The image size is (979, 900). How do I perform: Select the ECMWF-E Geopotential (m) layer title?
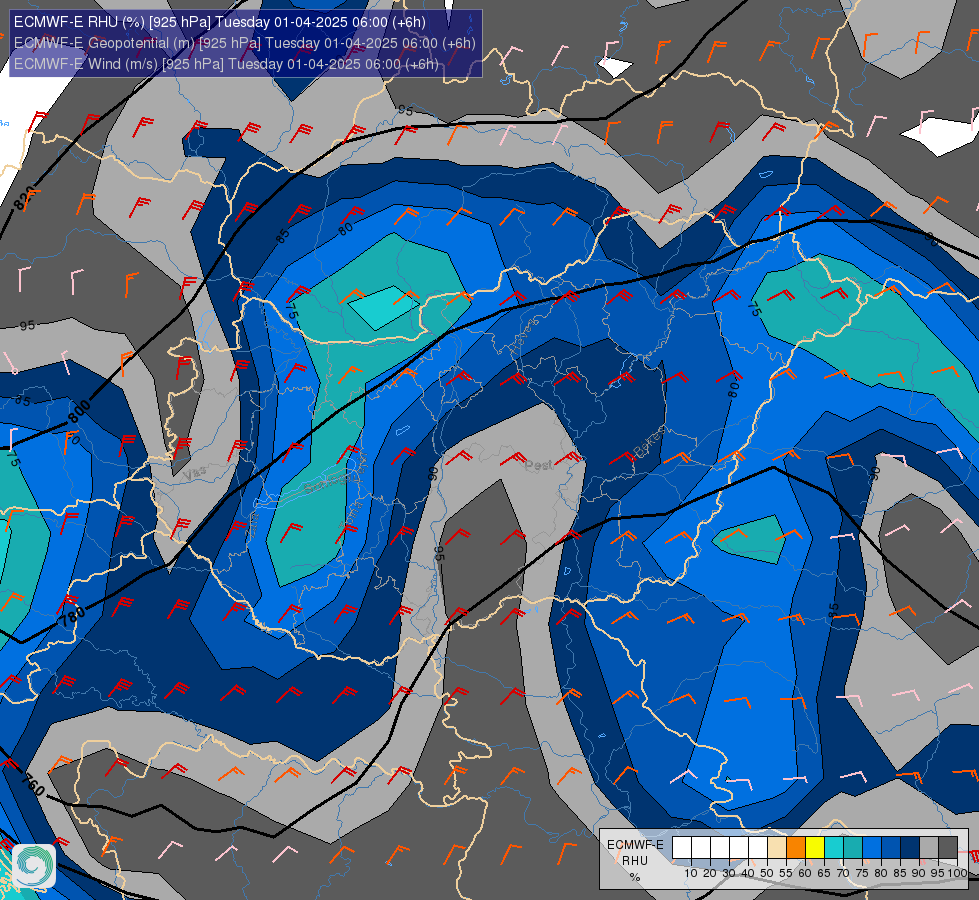tap(245, 43)
